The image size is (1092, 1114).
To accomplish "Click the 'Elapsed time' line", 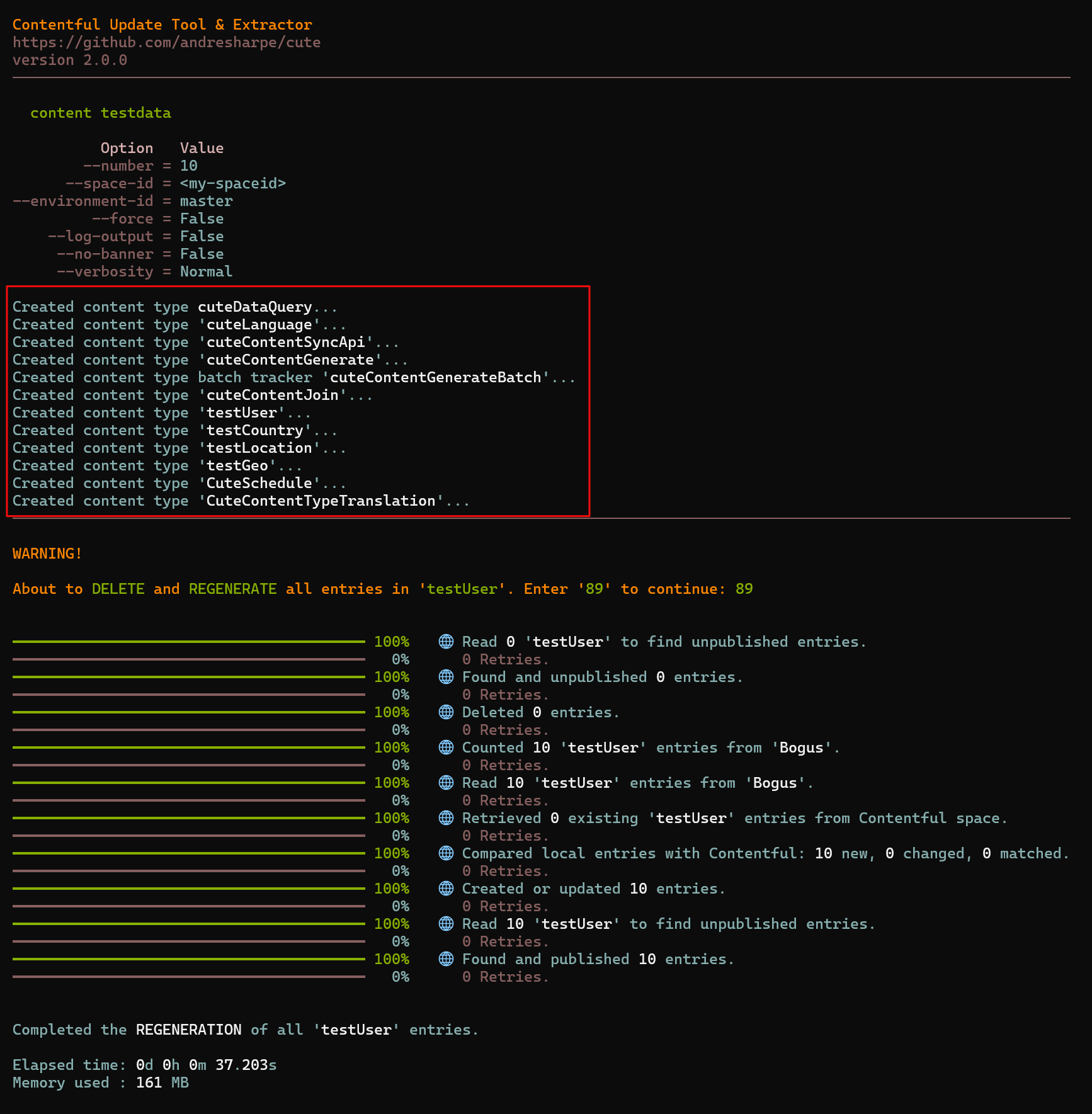I will (145, 1065).
